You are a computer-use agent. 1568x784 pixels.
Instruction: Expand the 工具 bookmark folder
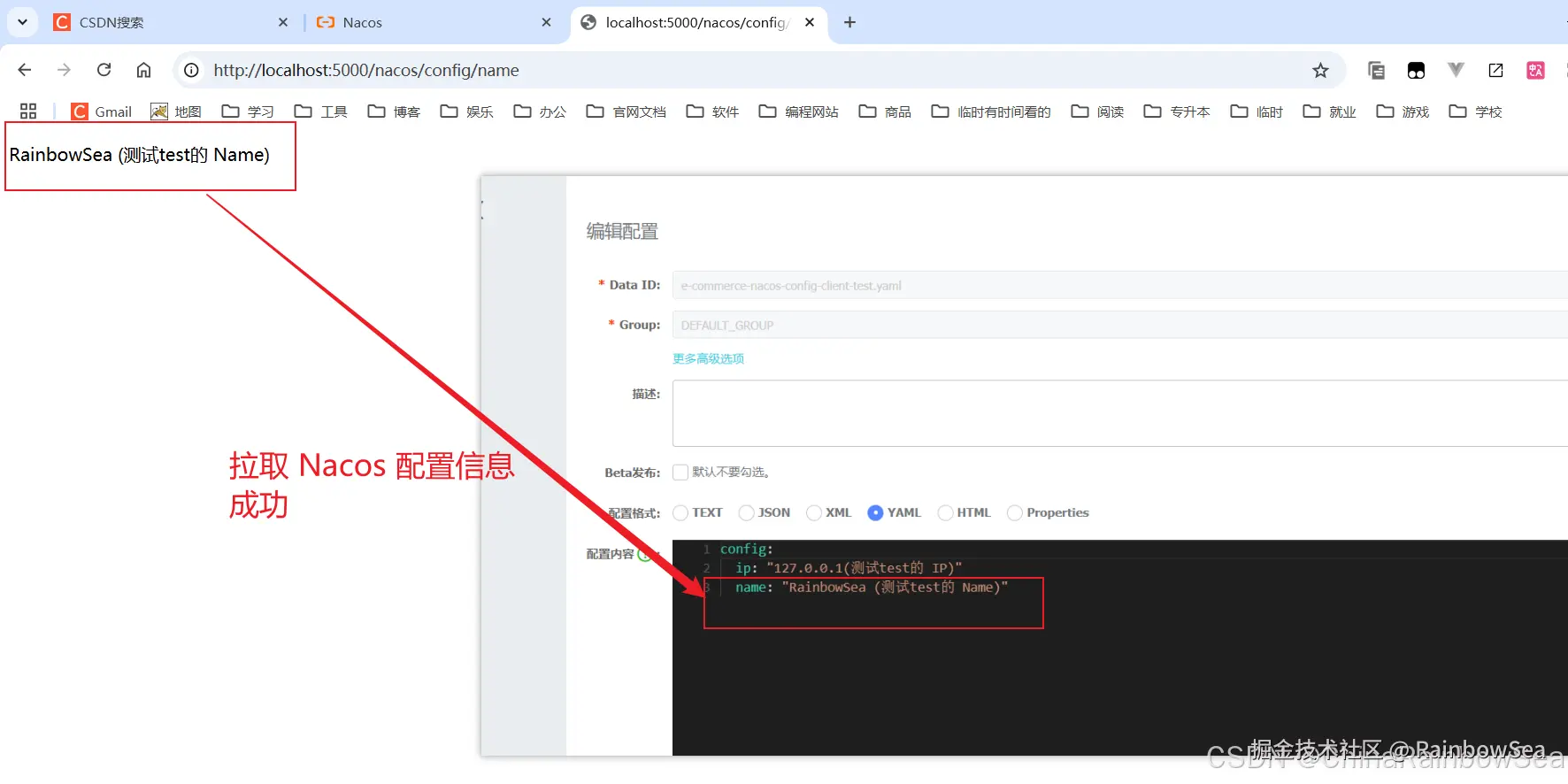(321, 111)
